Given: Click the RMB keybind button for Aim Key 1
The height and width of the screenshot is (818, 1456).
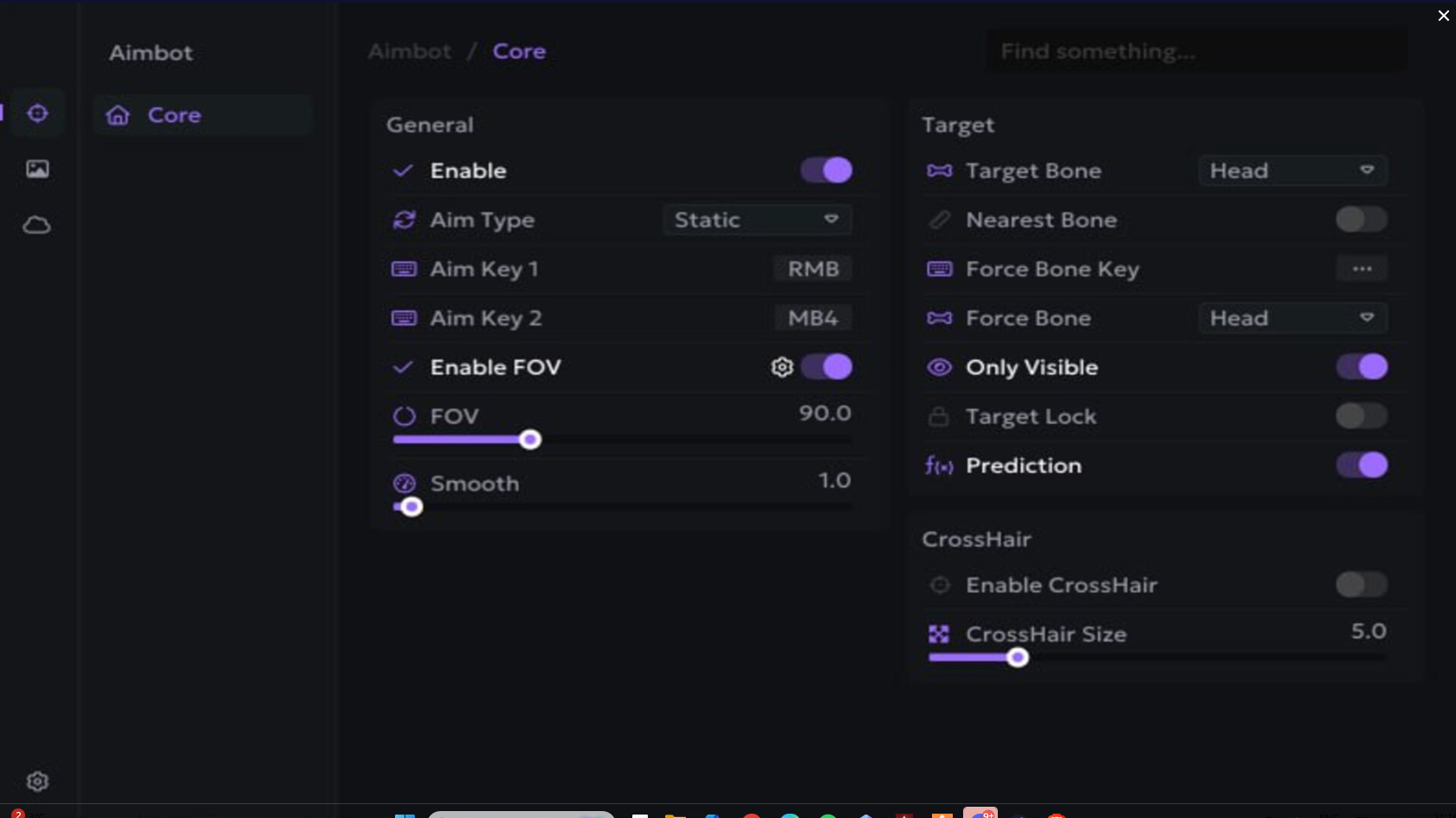Looking at the screenshot, I should pos(811,269).
